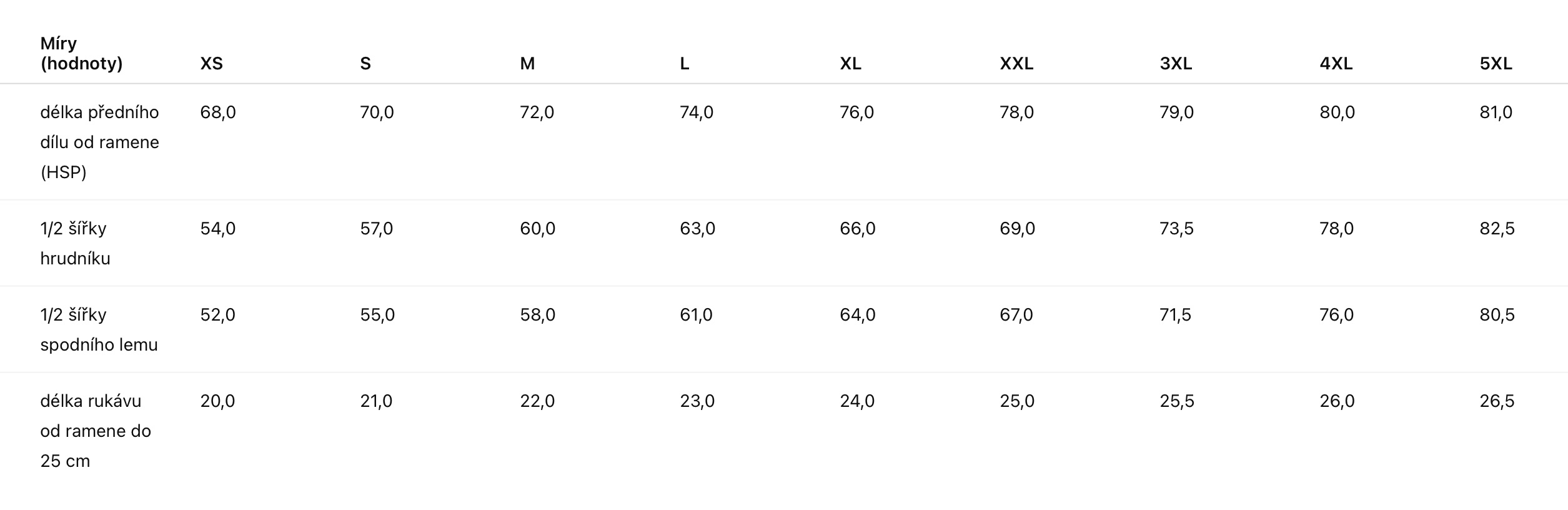1568x510 pixels.
Task: Click the 24,0 sleeve value for XL
Action: point(857,401)
